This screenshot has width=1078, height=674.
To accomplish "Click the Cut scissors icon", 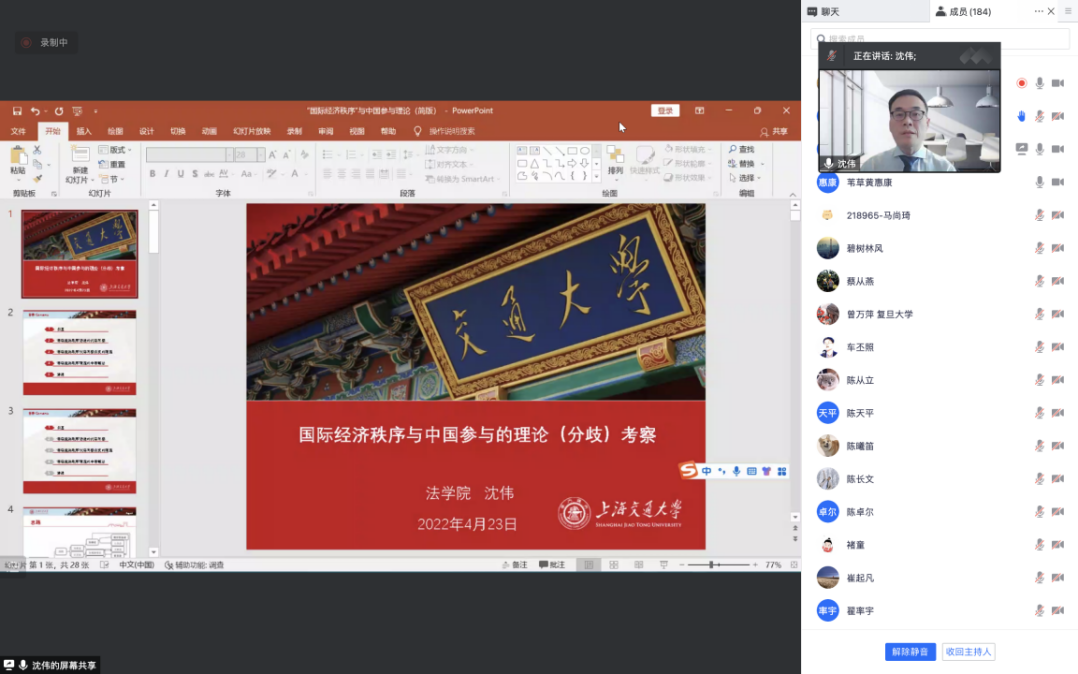I will pyautogui.click(x=37, y=150).
